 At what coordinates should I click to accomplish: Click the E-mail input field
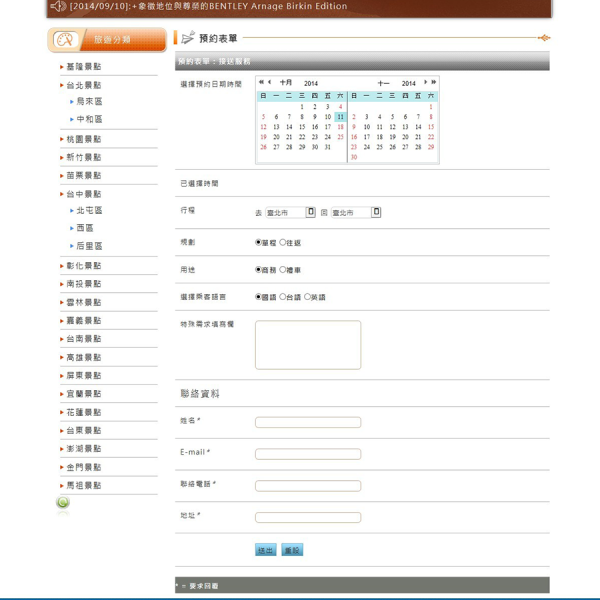308,454
